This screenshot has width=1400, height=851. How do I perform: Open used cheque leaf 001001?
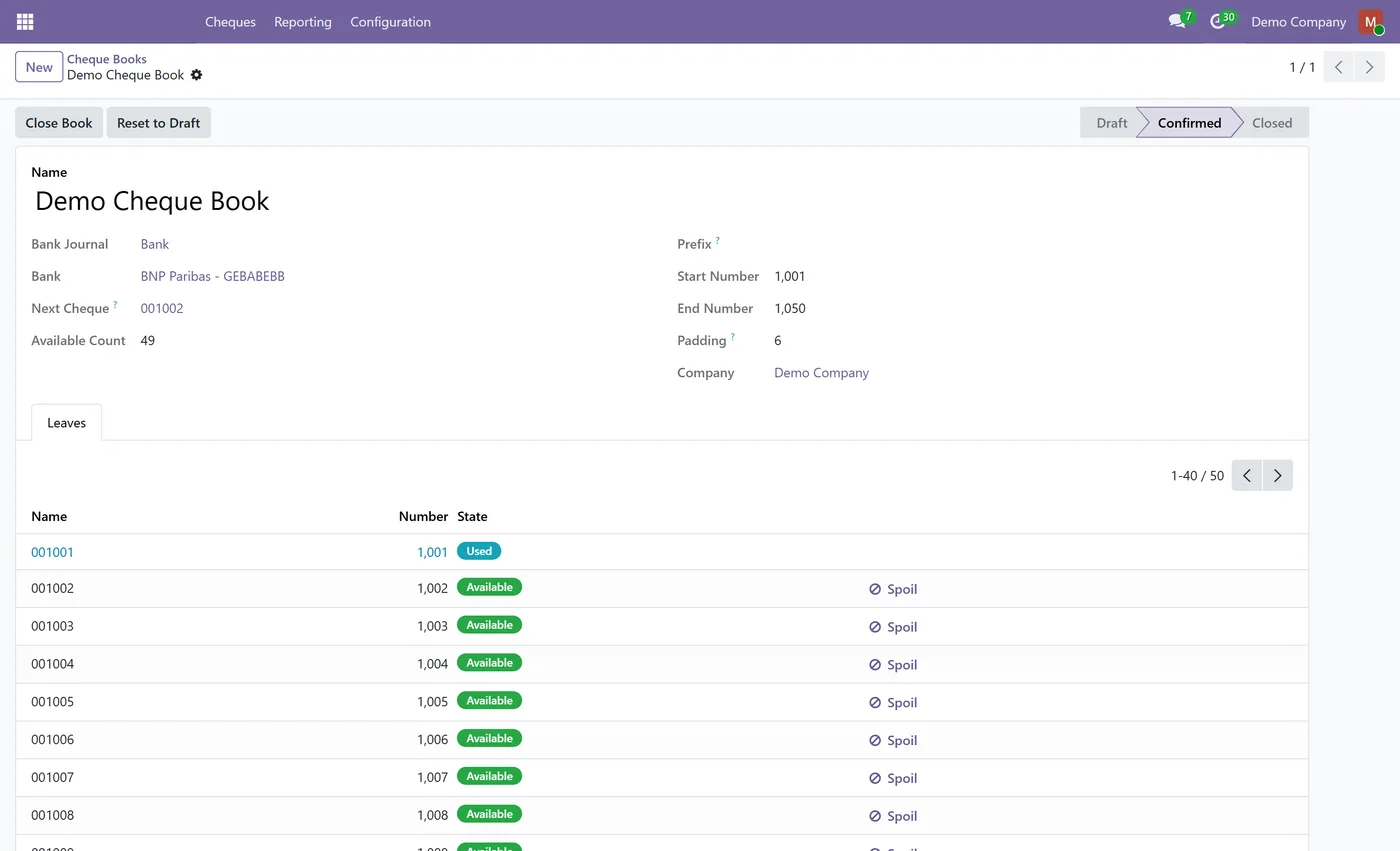(52, 552)
